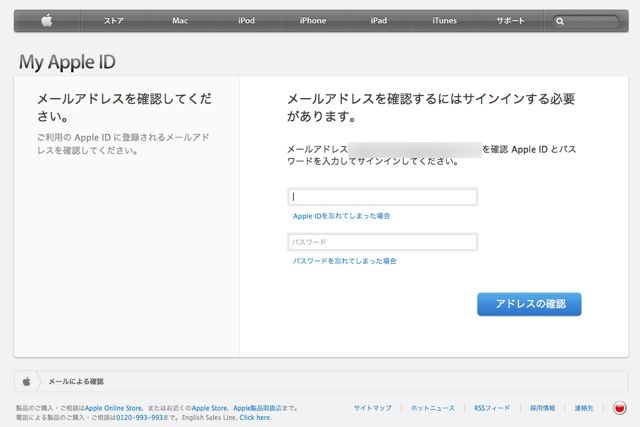This screenshot has width=640, height=427.
Task: Click the red Japan flag region icon
Action: 620,408
